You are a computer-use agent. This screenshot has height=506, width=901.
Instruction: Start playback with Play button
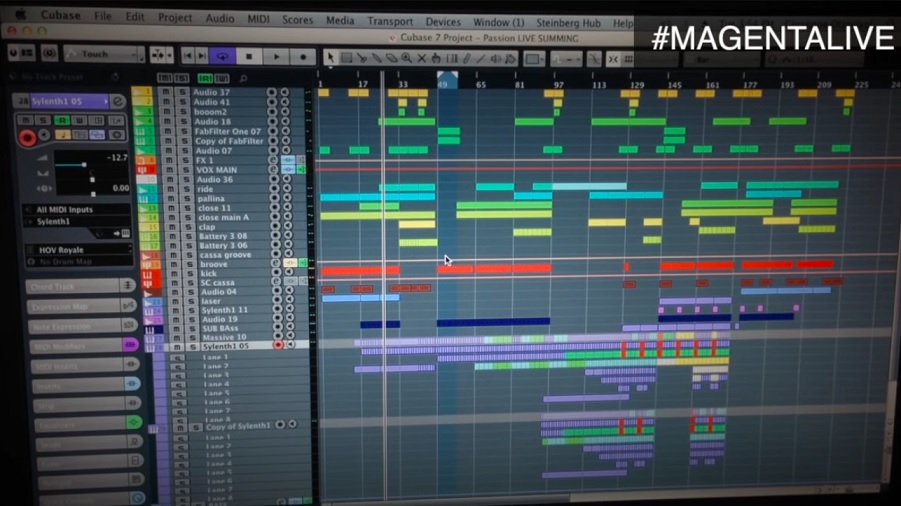tap(276, 57)
